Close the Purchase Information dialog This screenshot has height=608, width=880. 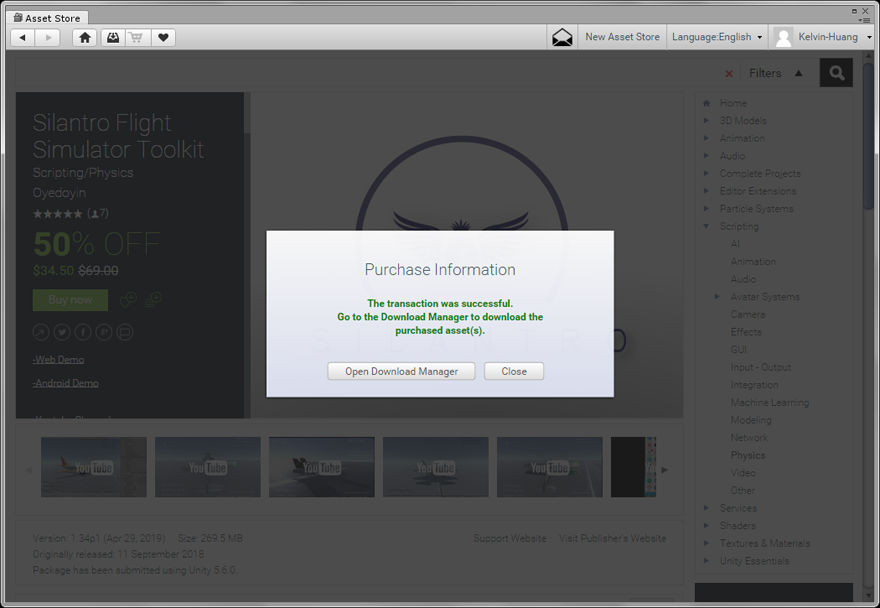514,371
